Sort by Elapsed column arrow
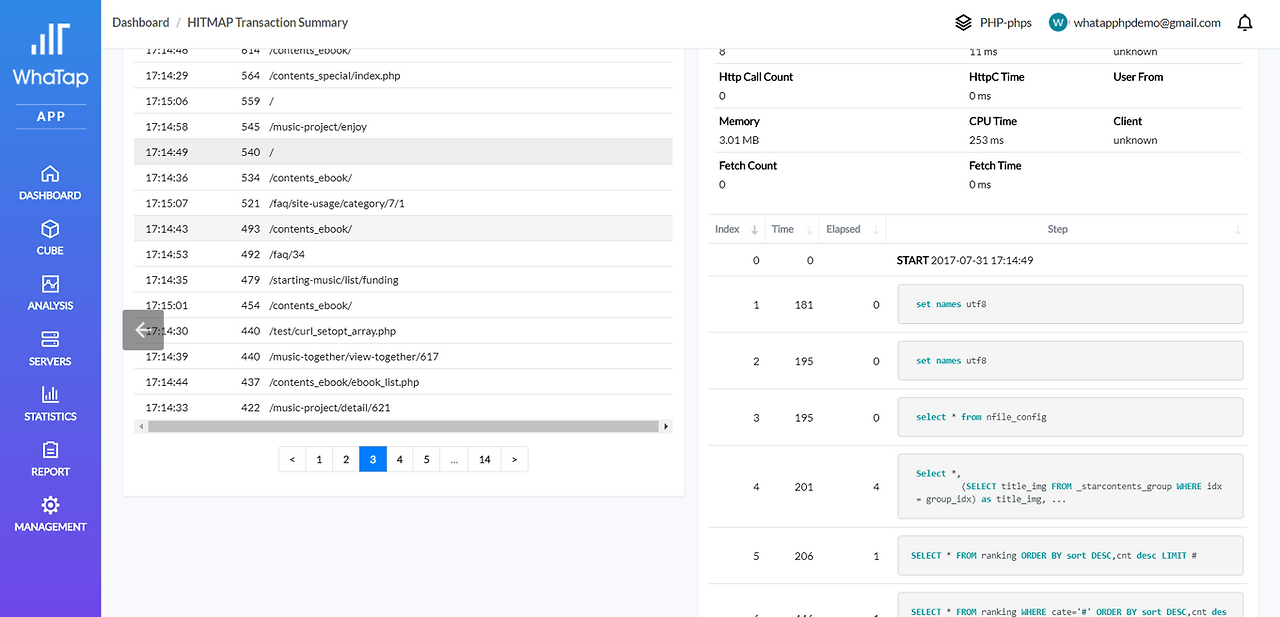Viewport: 1280px width, 617px height. 876,230
